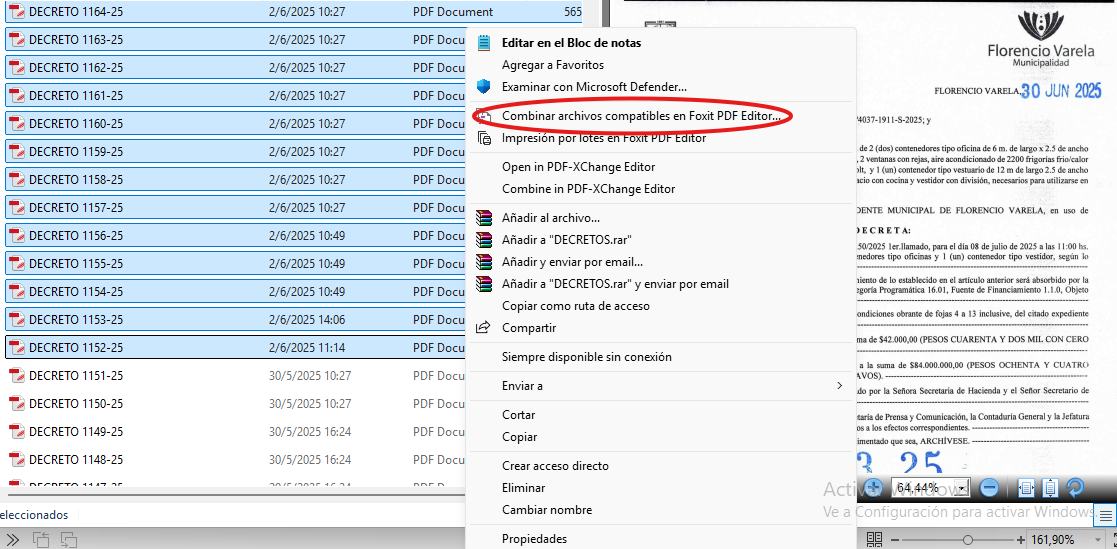1117x549 pixels.
Task: Click the WinRAR icon next to Añadir y enviar por email
Action: click(x=484, y=262)
